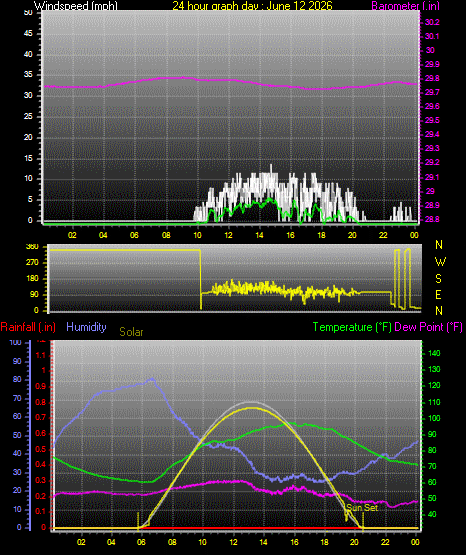Click the 'Barometer (.in)' legend label

(x=405, y=6)
